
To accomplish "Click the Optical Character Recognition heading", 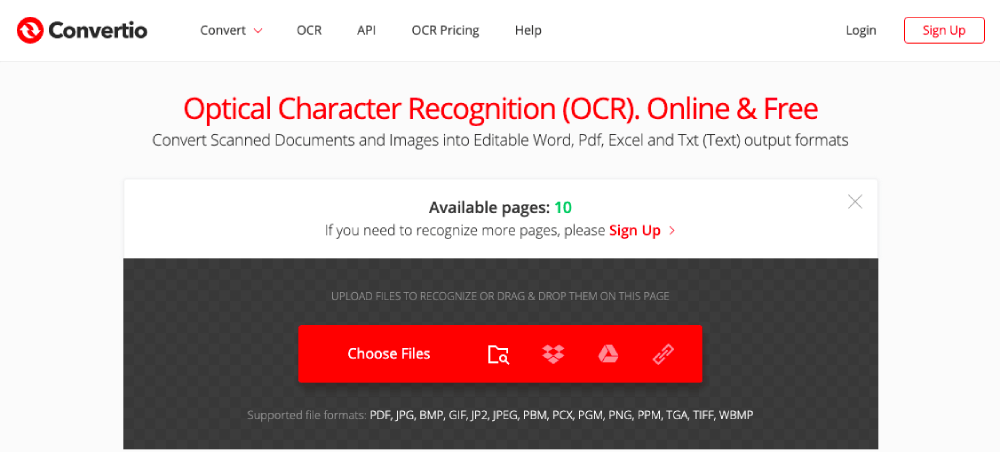I will tap(500, 108).
